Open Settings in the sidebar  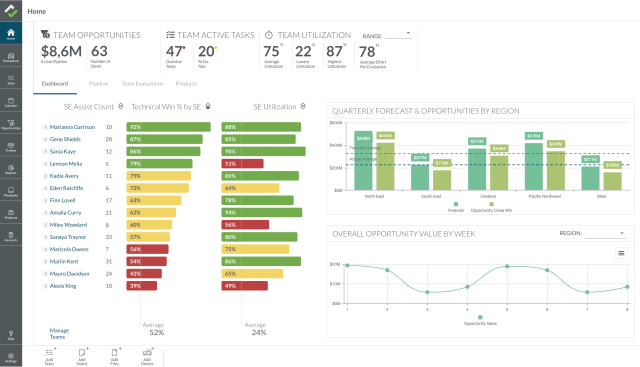(x=11, y=358)
